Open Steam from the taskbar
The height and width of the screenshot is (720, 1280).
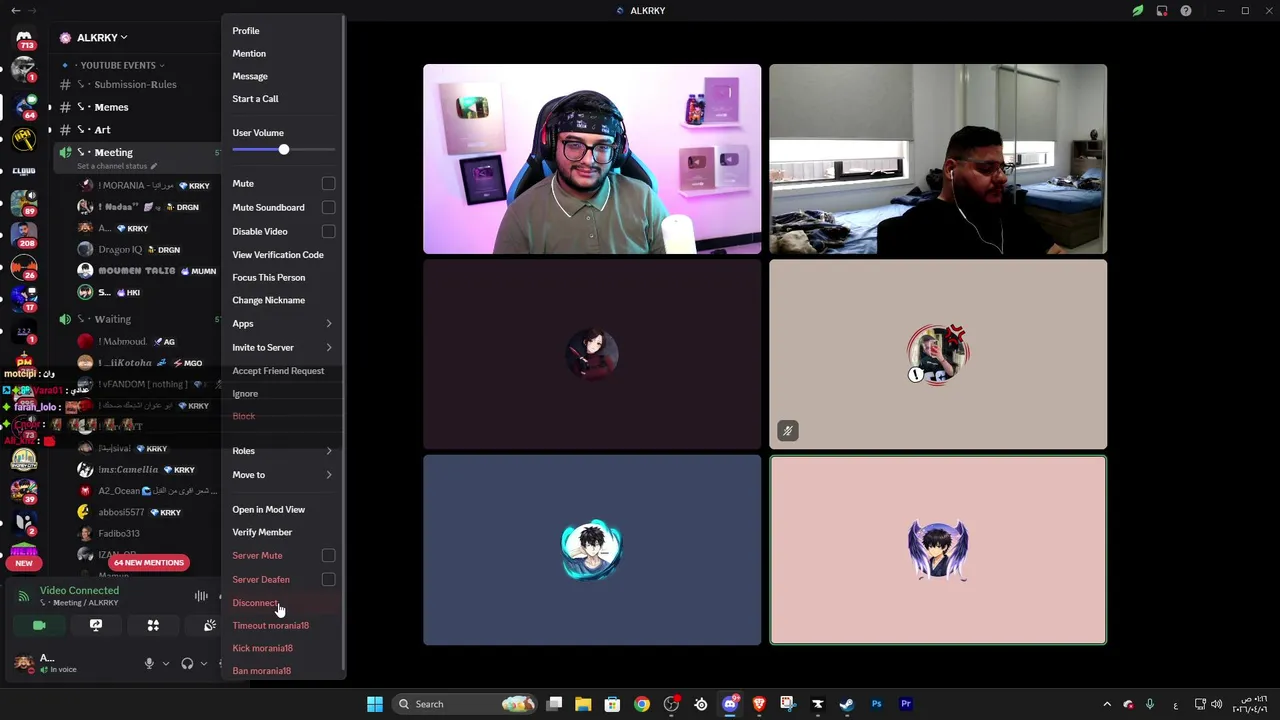pos(847,704)
